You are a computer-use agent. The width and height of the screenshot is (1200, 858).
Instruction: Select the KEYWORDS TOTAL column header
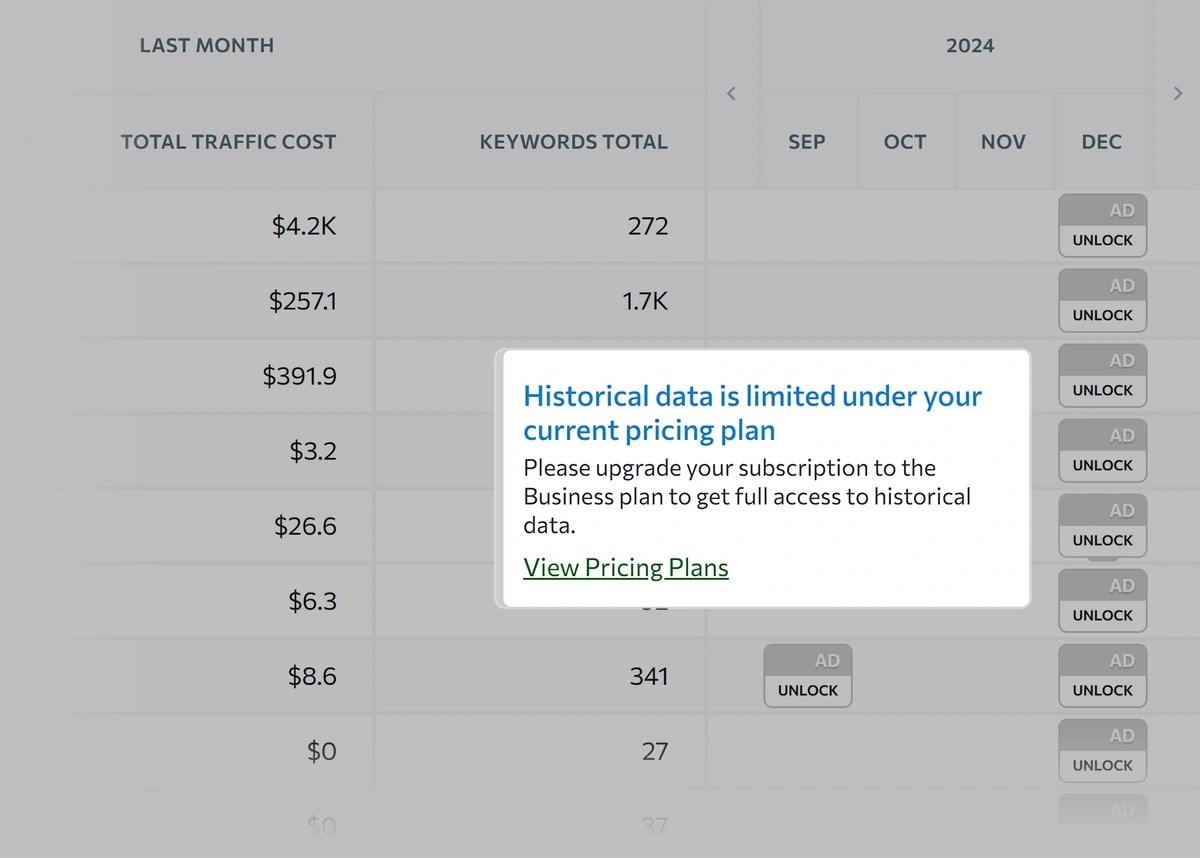[574, 142]
